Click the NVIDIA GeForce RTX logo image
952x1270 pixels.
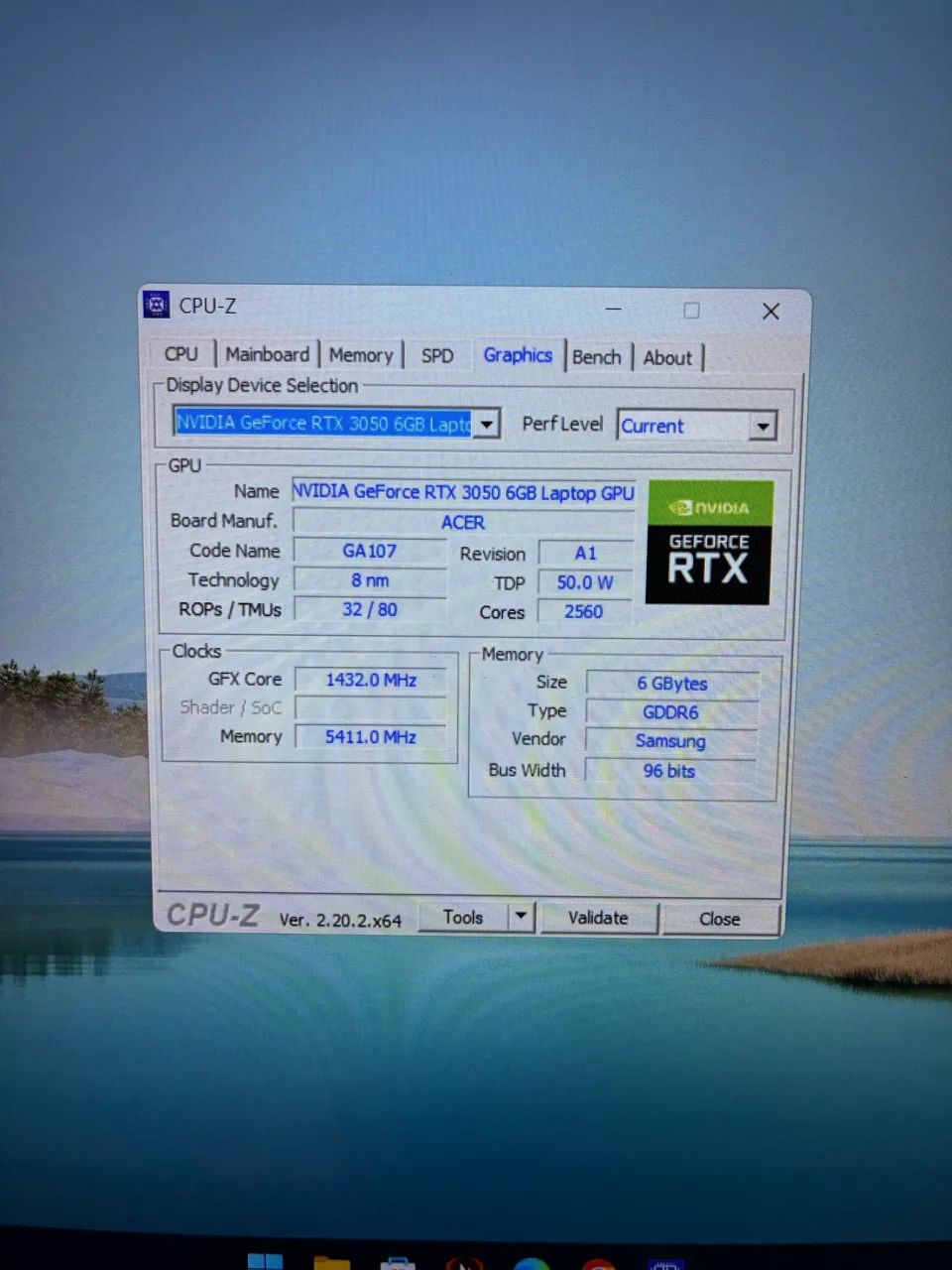(709, 542)
